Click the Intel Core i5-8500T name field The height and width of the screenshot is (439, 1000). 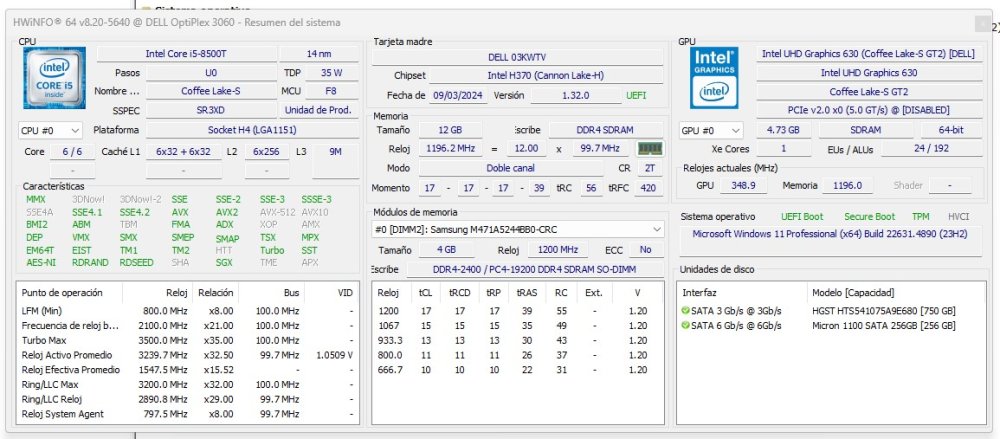pyautogui.click(x=186, y=54)
